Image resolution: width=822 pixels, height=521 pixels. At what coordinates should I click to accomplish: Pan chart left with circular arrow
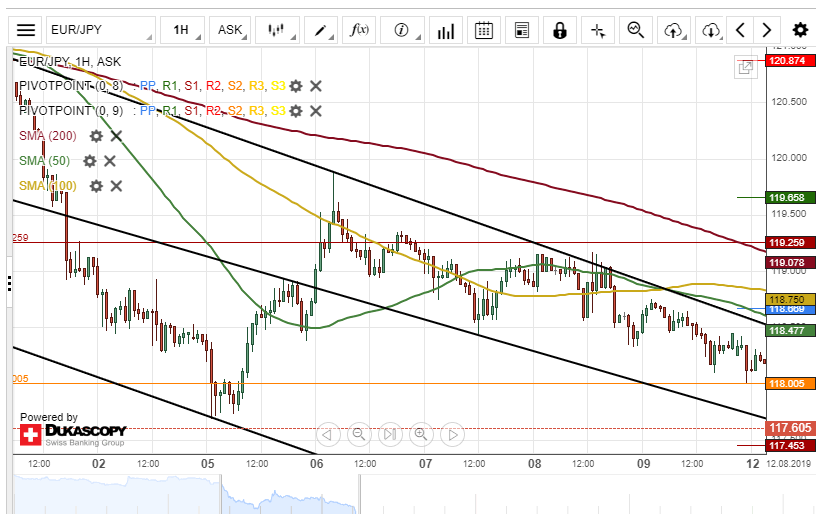pos(328,435)
